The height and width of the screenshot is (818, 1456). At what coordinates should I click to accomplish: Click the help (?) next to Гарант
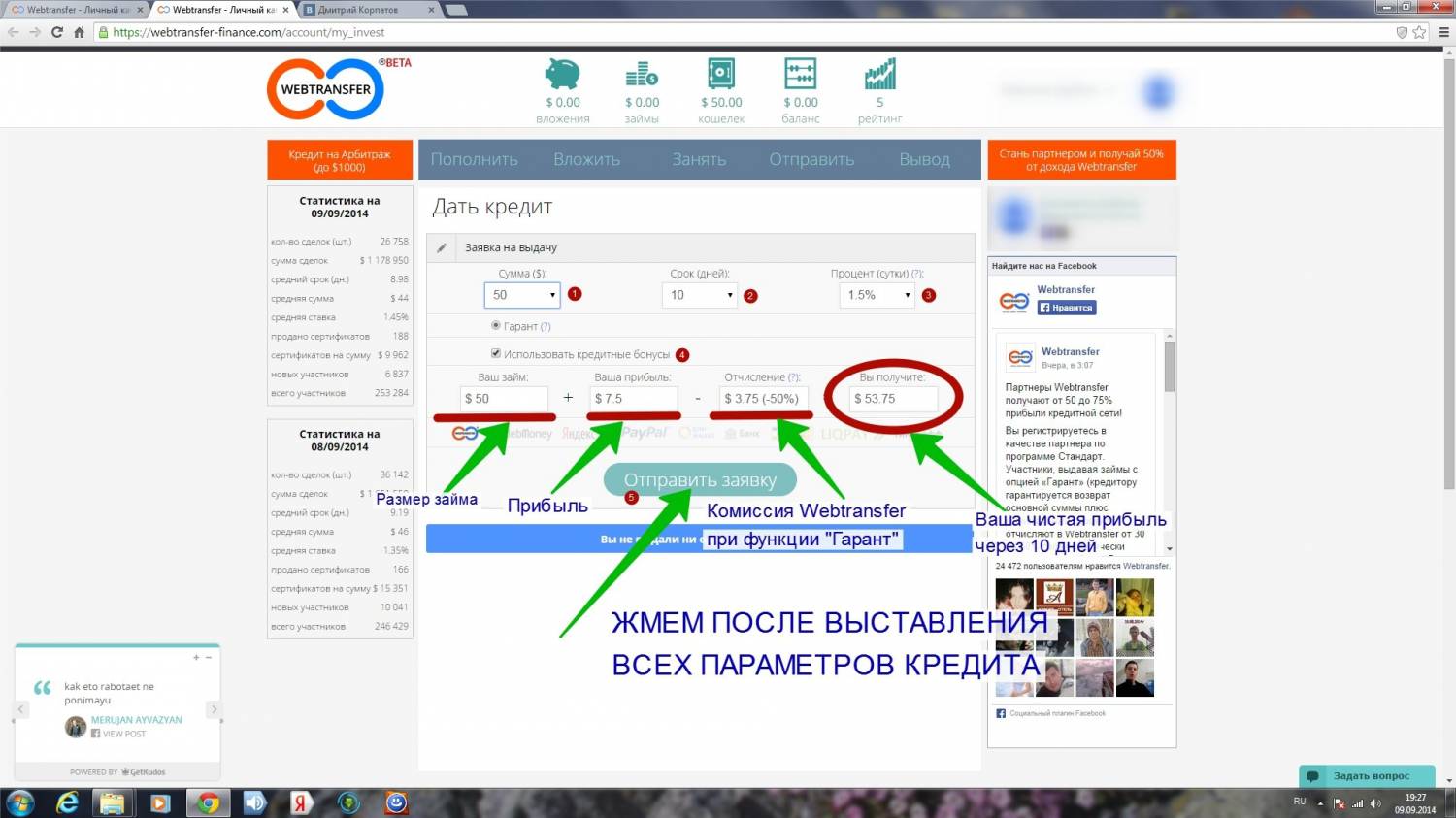point(546,326)
